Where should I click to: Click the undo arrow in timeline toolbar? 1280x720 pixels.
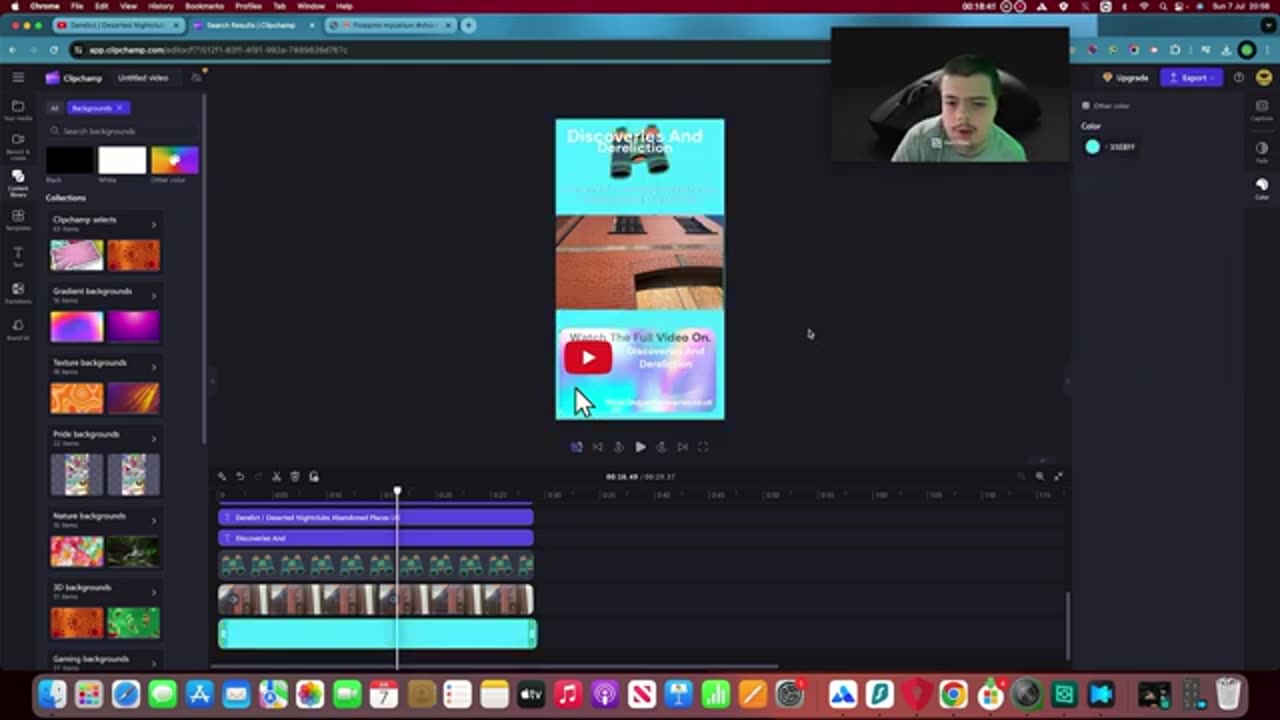click(240, 477)
